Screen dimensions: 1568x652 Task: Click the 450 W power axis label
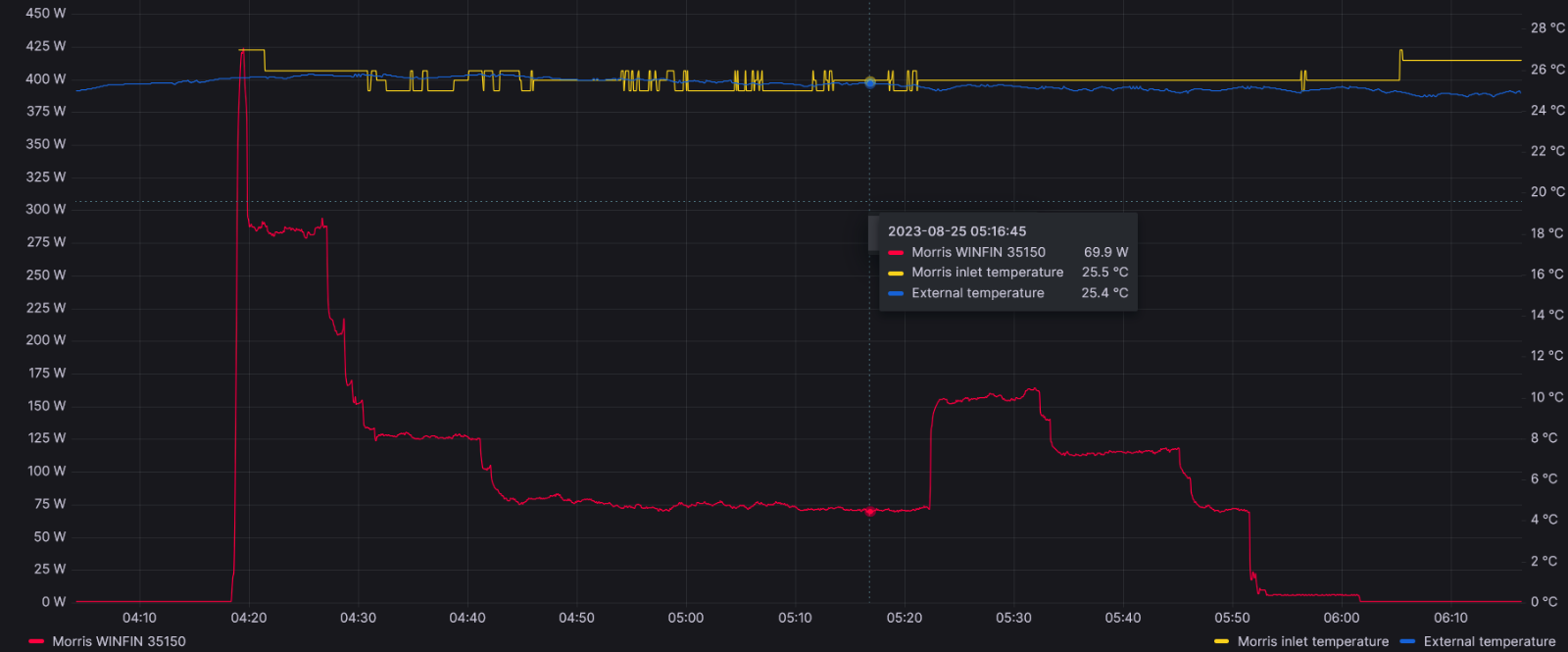point(45,13)
